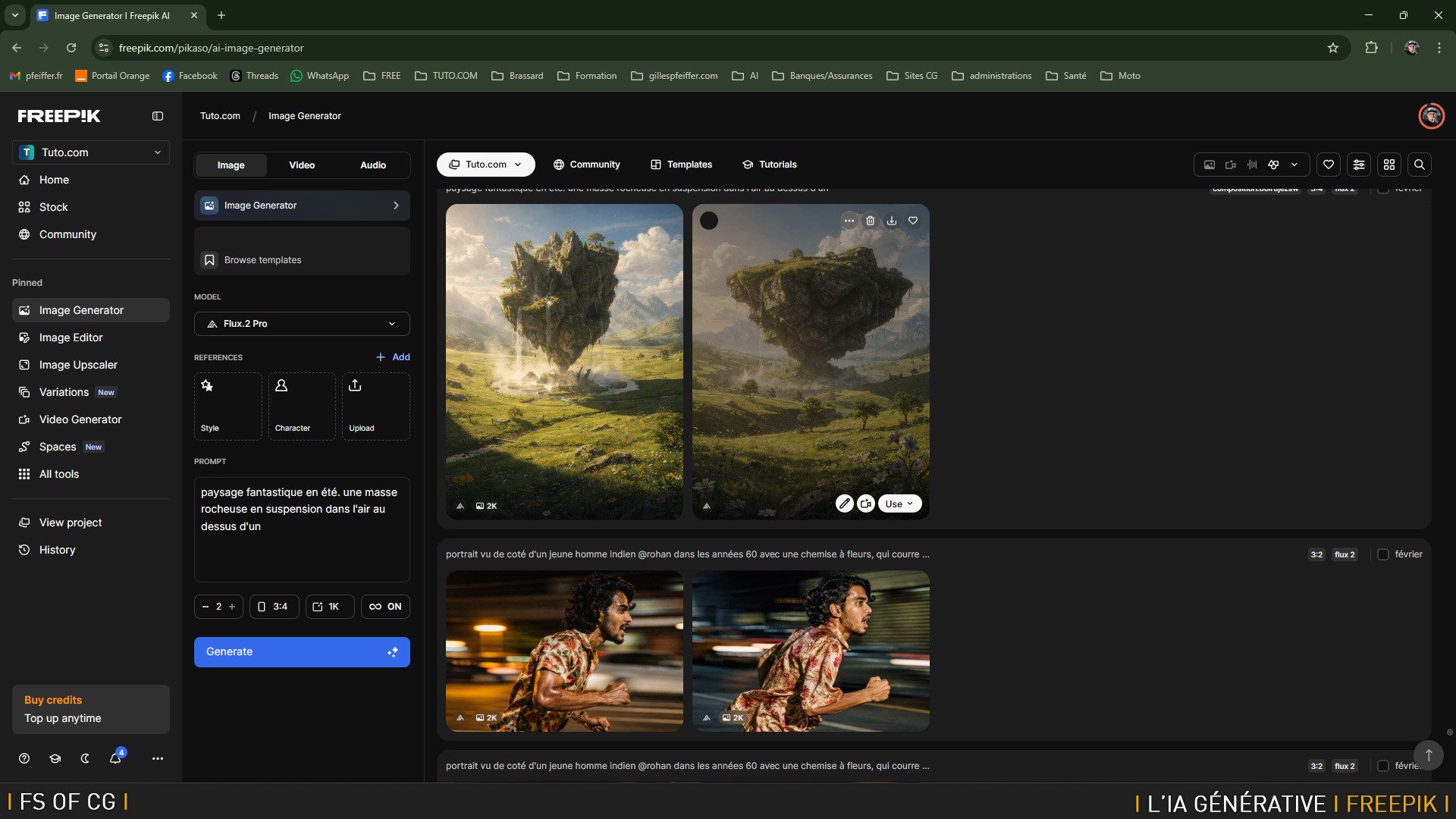
Task: Delete the hovered landscape image via trash icon
Action: [871, 221]
